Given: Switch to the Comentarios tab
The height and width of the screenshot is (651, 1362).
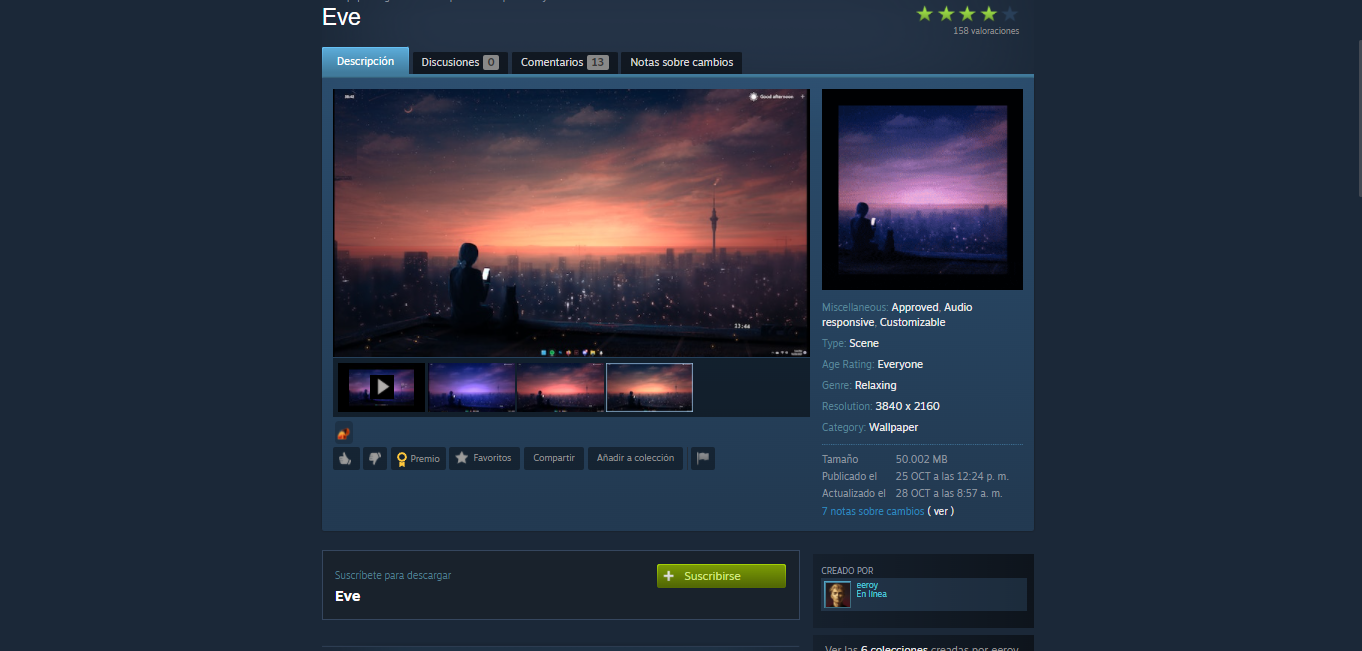Looking at the screenshot, I should 565,62.
